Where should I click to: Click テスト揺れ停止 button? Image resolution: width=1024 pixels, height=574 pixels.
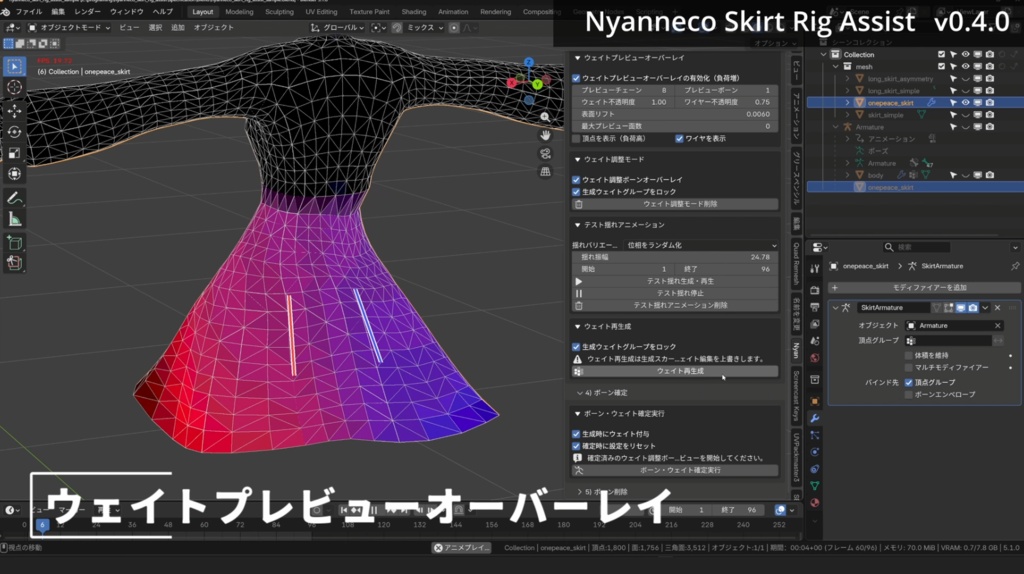click(x=675, y=294)
